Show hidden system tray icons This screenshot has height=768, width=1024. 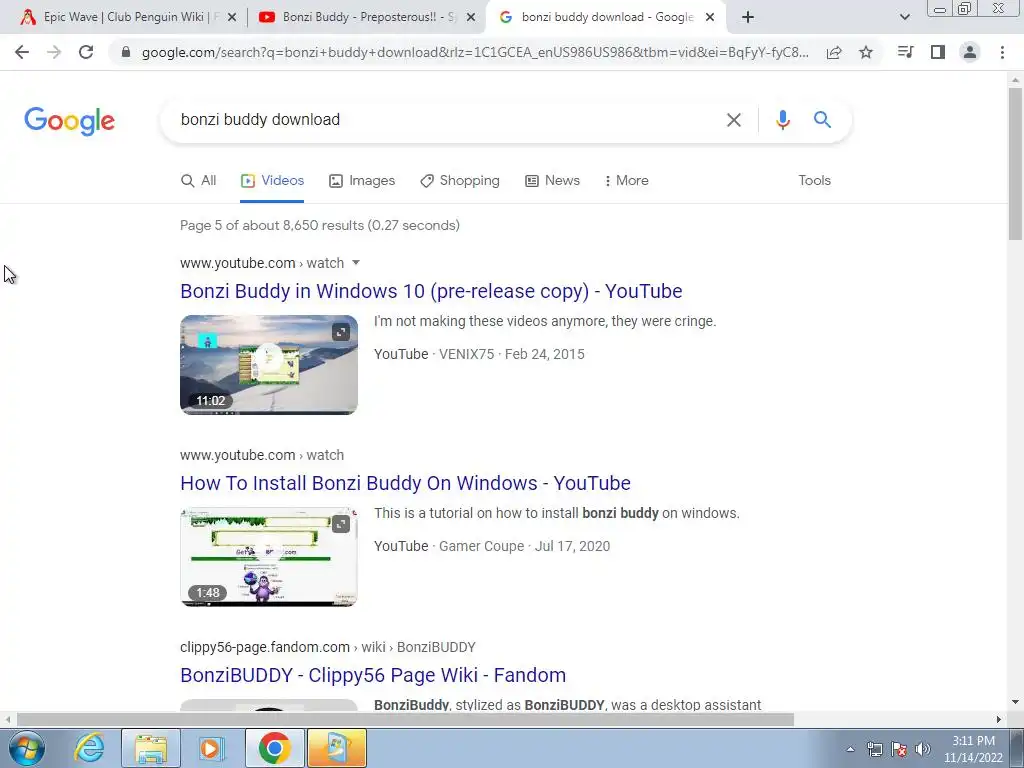click(850, 749)
